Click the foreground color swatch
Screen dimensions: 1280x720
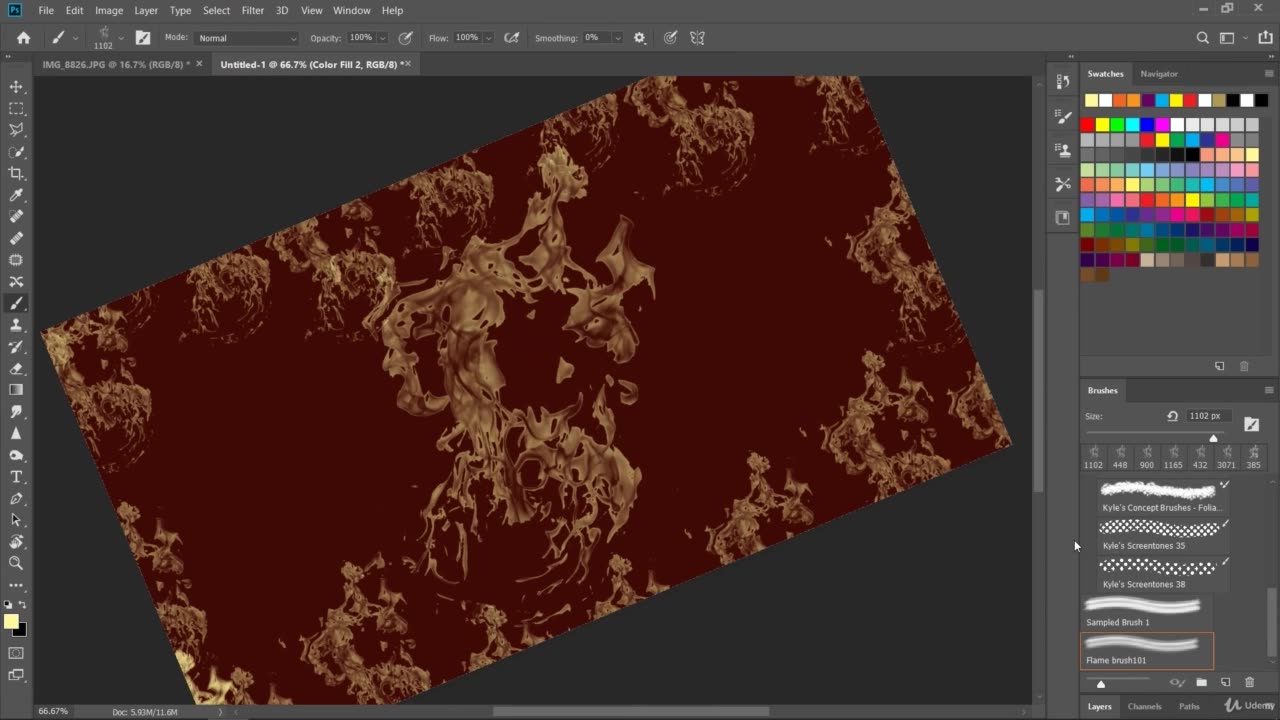point(11,622)
